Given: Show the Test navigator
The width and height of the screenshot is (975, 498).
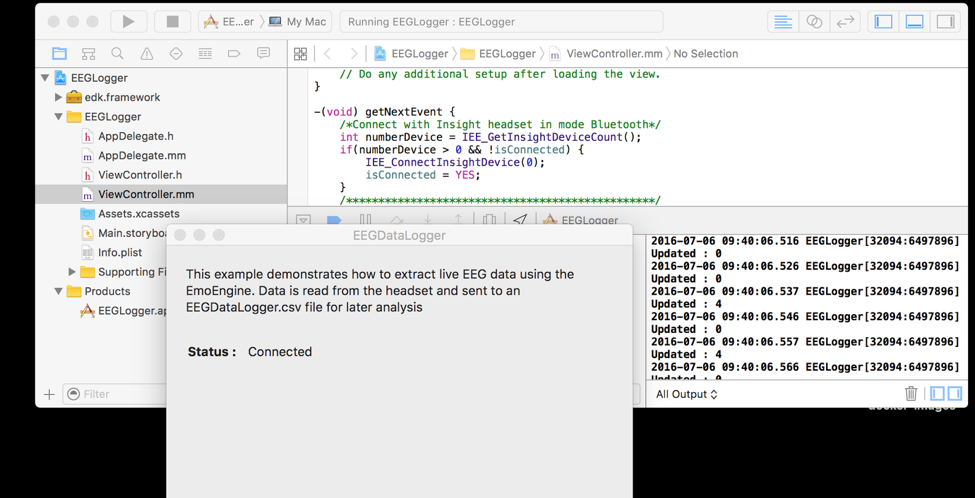Looking at the screenshot, I should pos(176,53).
